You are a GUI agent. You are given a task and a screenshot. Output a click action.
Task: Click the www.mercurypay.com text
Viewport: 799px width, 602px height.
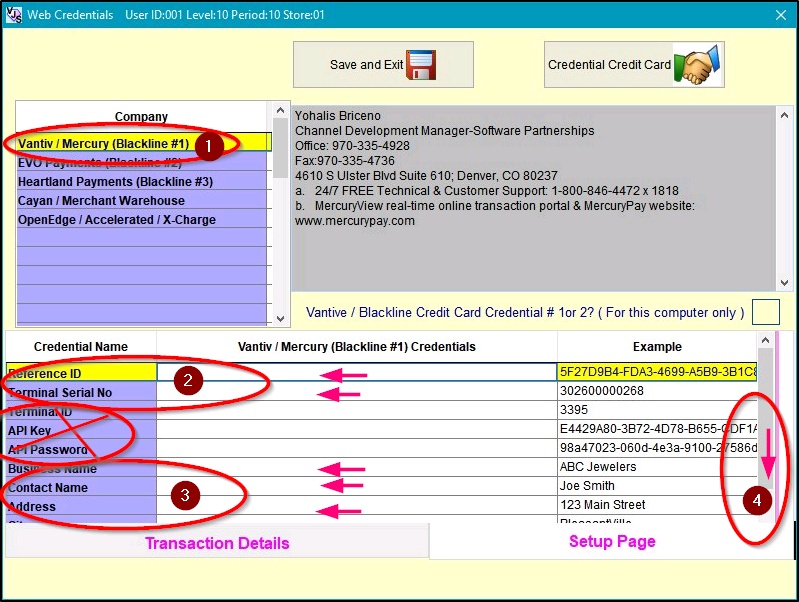pos(355,221)
